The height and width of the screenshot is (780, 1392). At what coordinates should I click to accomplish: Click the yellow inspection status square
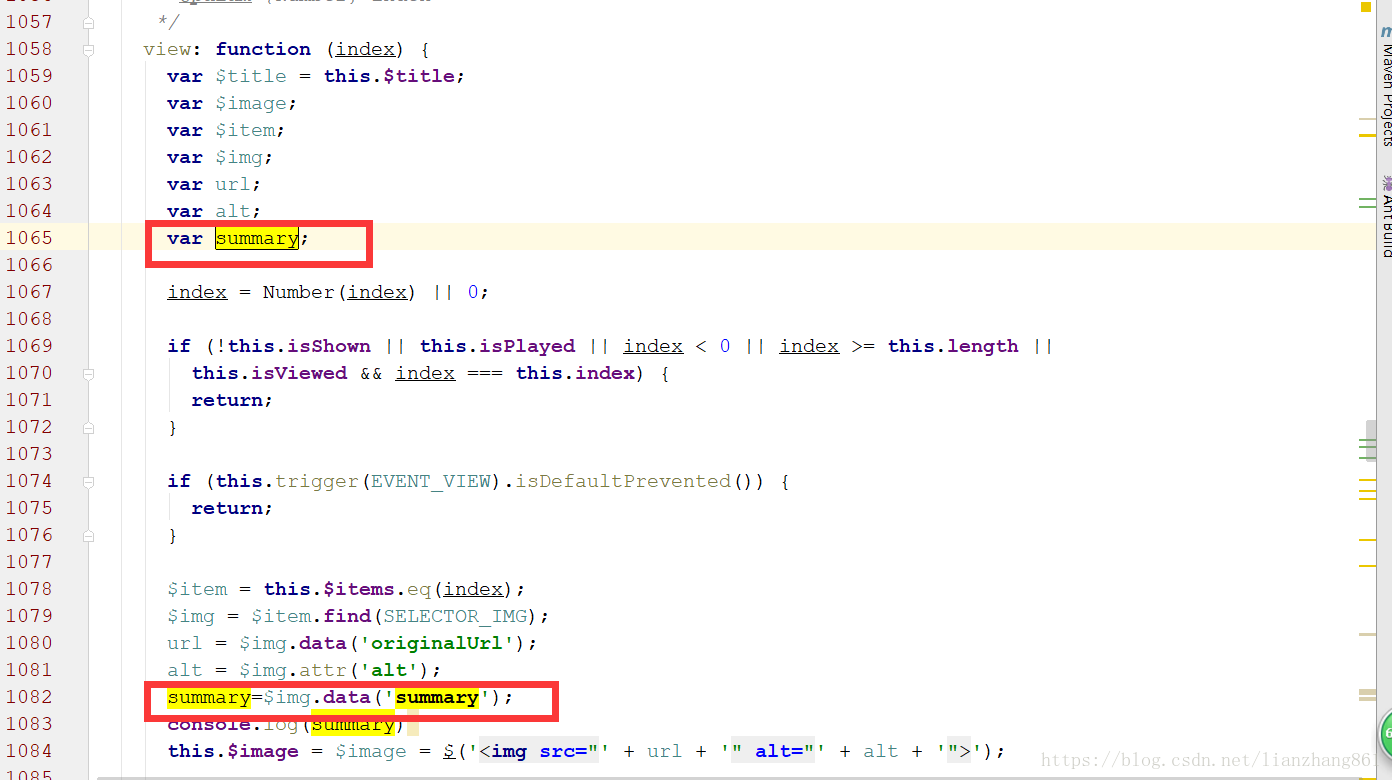(x=1366, y=6)
